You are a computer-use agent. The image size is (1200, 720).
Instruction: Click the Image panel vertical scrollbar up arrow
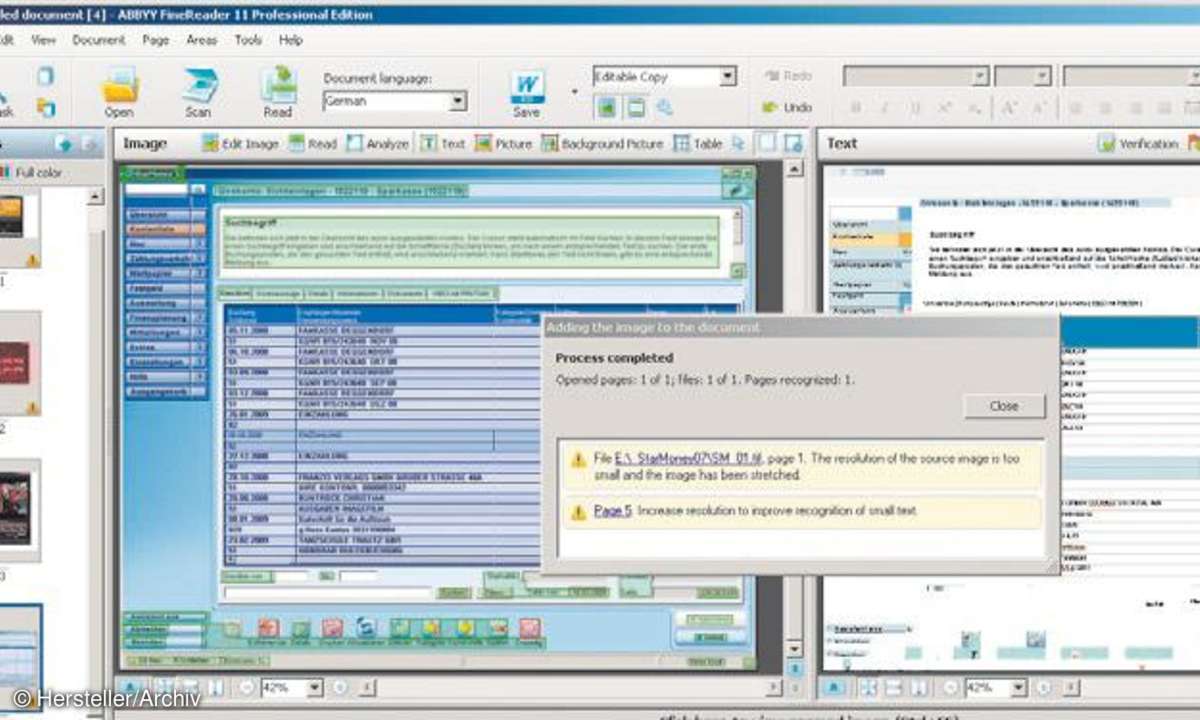tap(794, 170)
